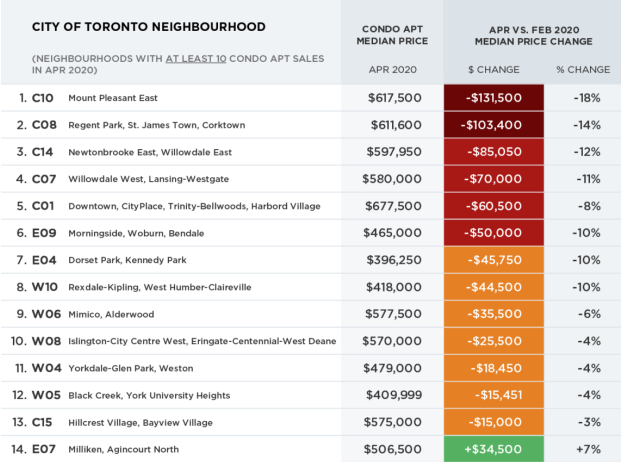Click the City of Toronto Neighbourhood heading

click(x=149, y=27)
